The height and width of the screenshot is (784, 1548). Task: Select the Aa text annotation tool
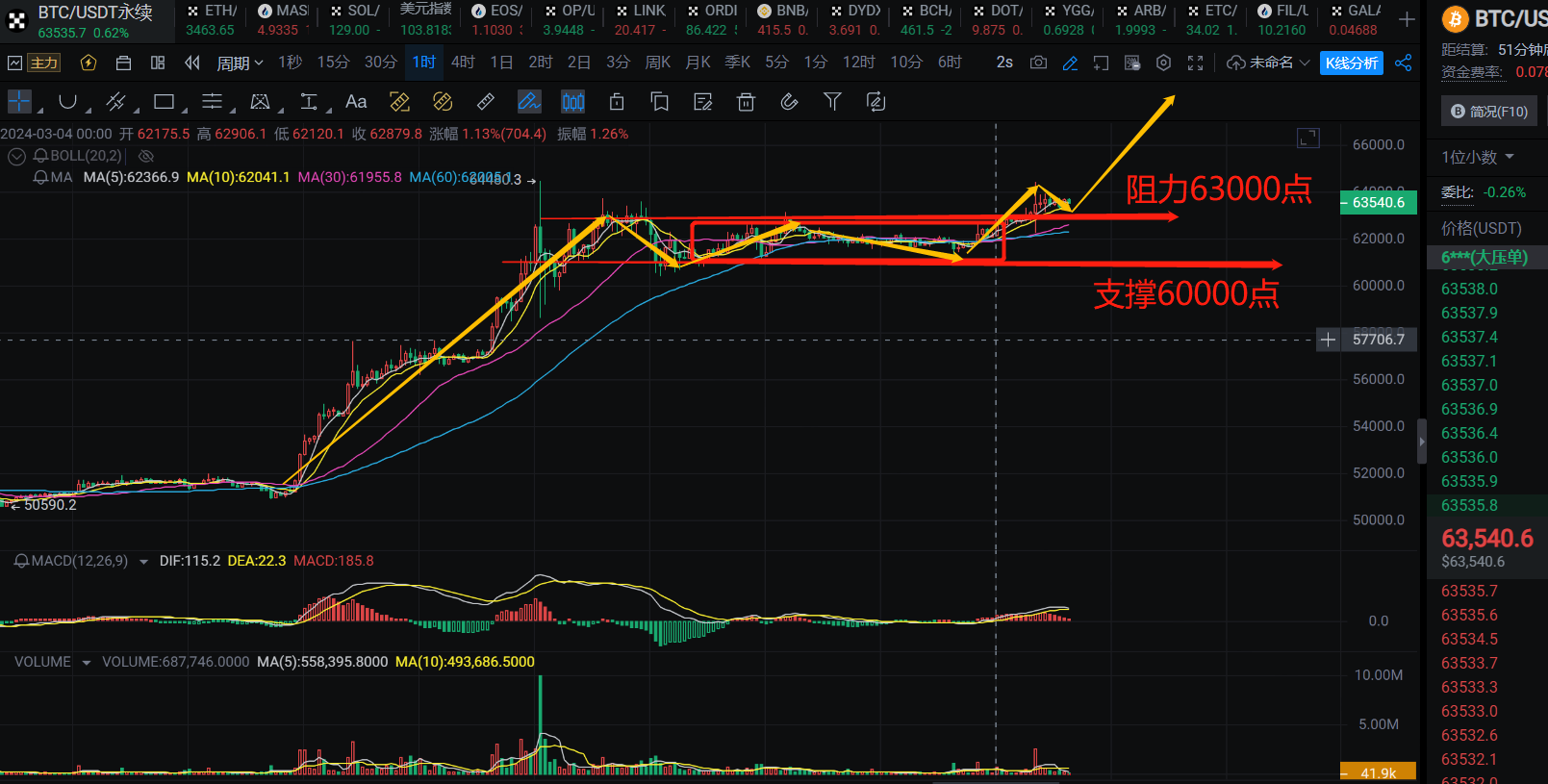click(x=356, y=102)
